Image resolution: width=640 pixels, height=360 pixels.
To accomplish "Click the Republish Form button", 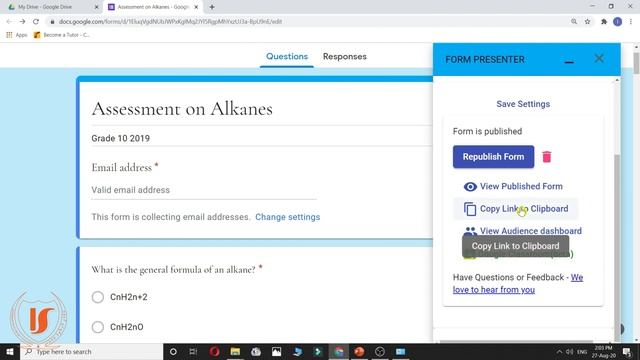I will click(x=493, y=157).
